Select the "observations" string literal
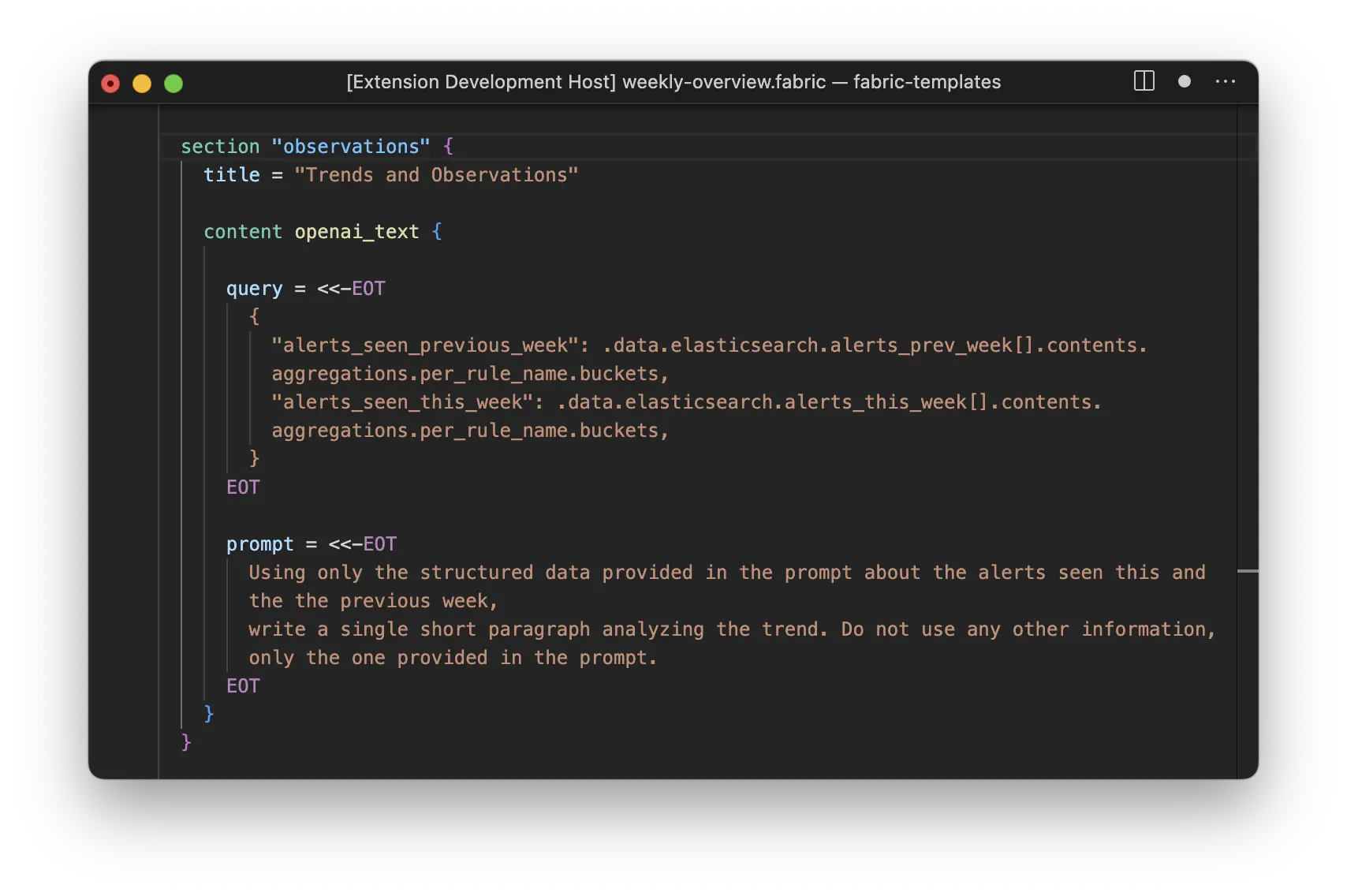The width and height of the screenshot is (1347, 896). coord(352,146)
